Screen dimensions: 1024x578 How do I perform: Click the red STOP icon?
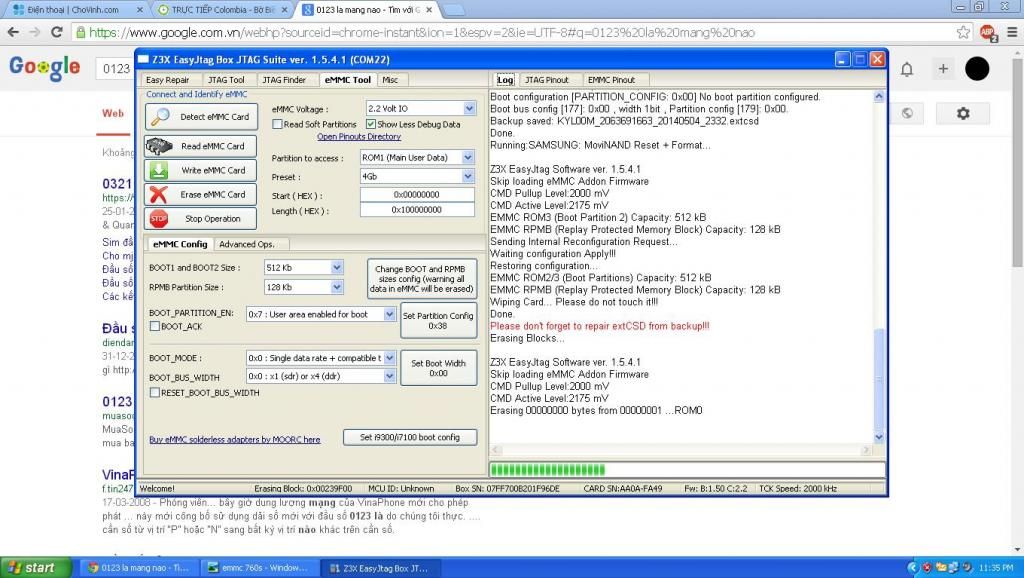(159, 218)
